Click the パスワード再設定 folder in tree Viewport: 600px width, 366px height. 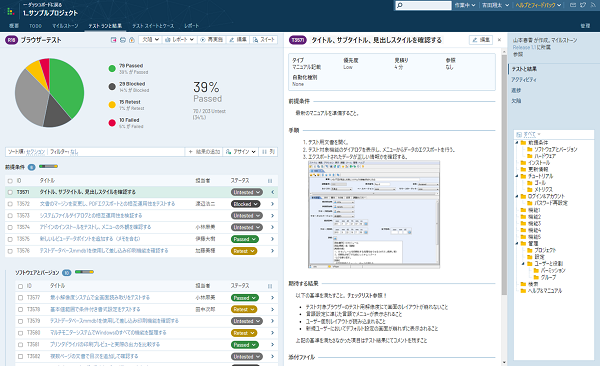point(547,203)
